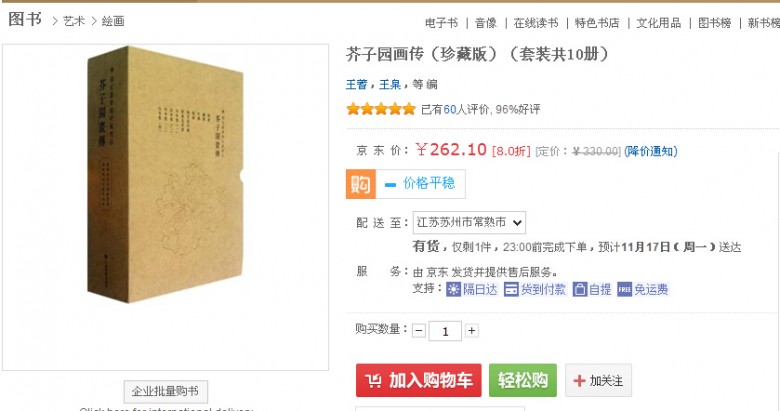Open the 图书榜 navigation item
Screen dimensions: 780x411
tap(714, 23)
